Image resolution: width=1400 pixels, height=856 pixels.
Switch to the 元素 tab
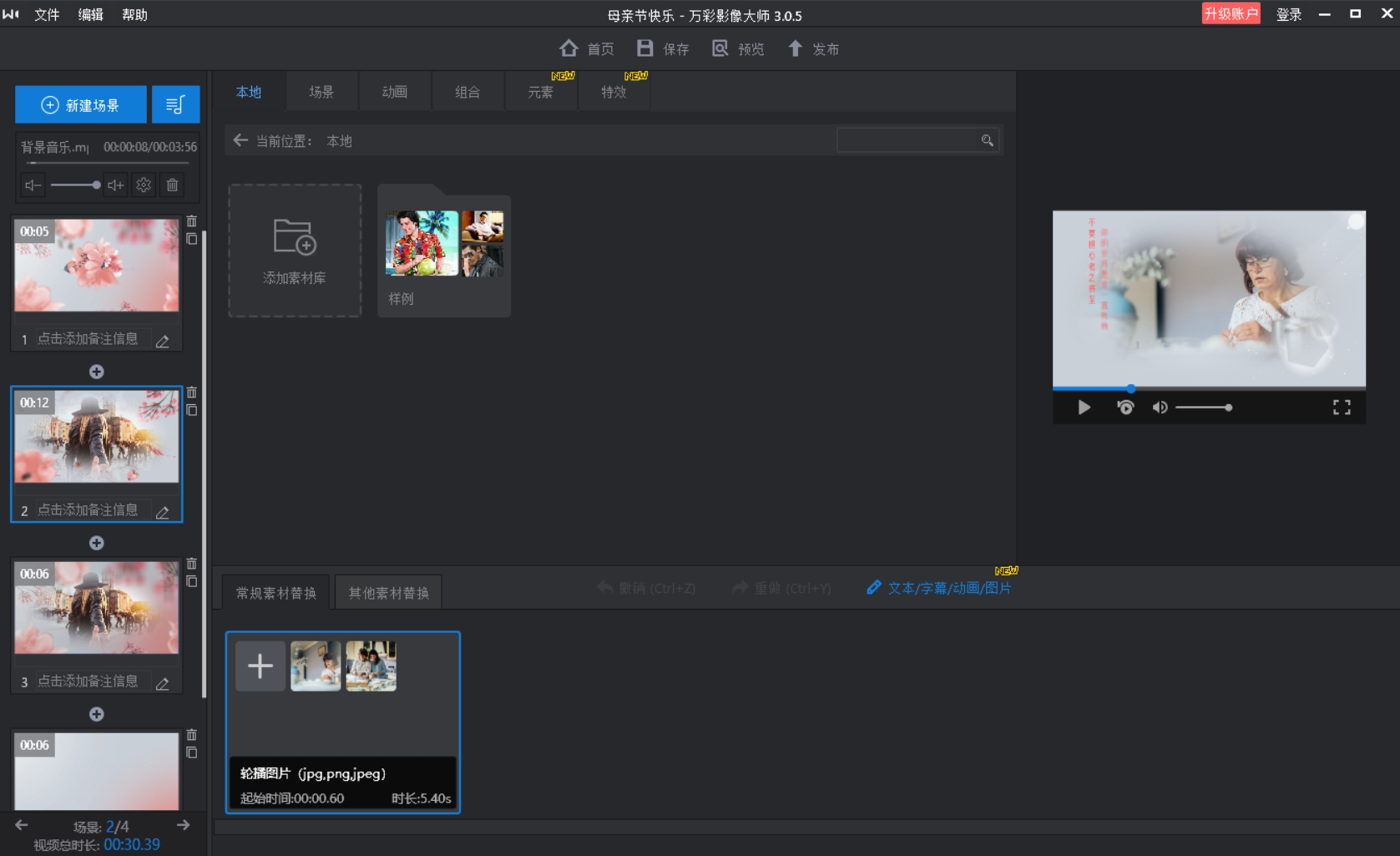pos(541,92)
